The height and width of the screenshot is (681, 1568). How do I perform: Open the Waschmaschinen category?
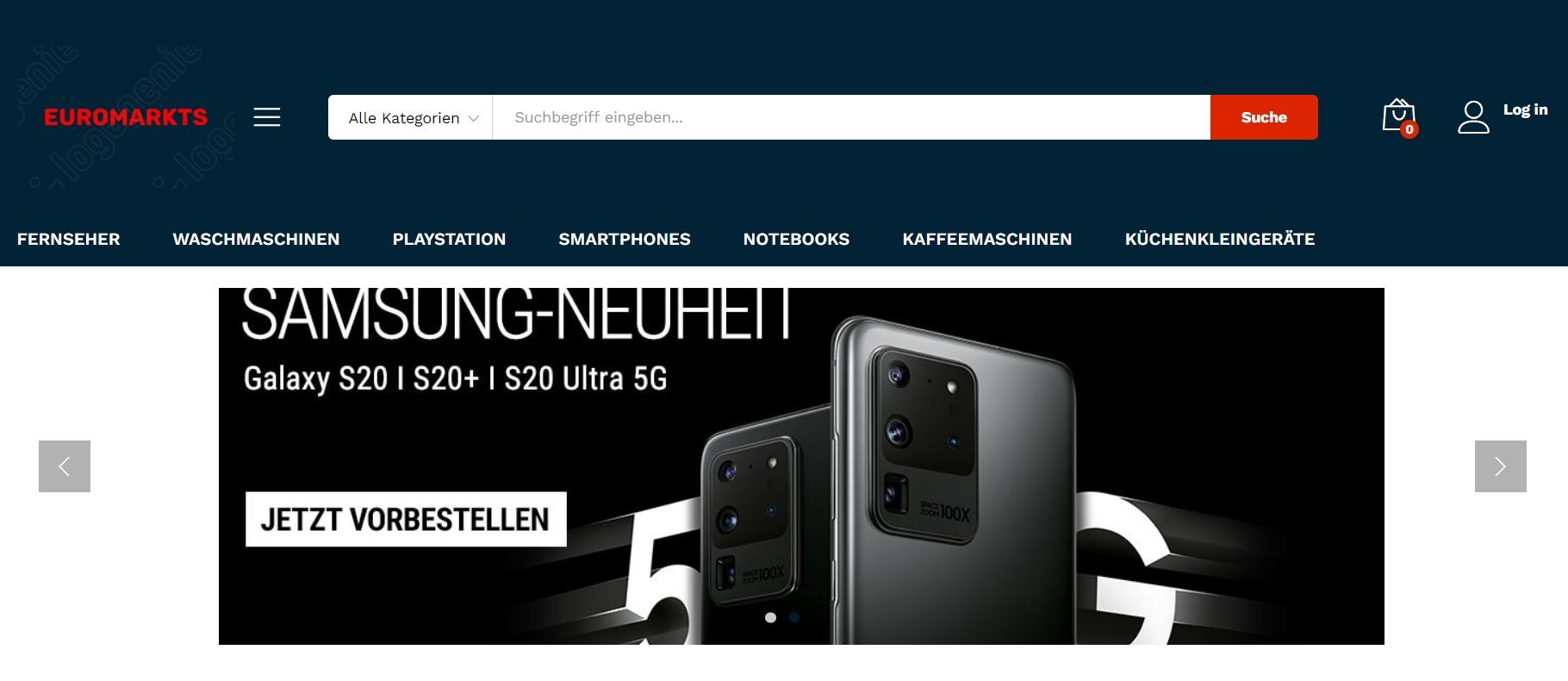[256, 239]
